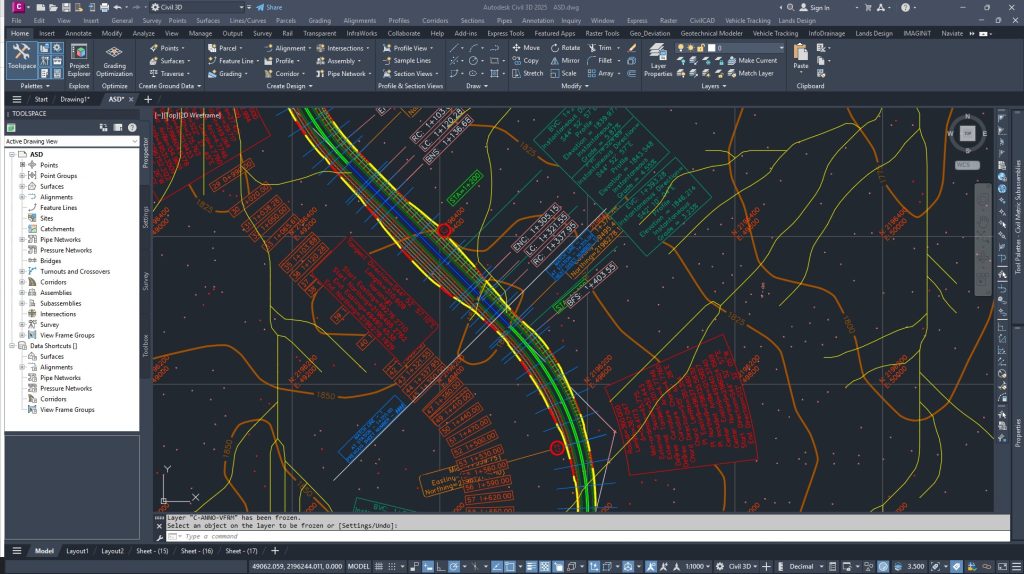Select the Rotate tool
This screenshot has width=1024, height=574.
pyautogui.click(x=564, y=47)
